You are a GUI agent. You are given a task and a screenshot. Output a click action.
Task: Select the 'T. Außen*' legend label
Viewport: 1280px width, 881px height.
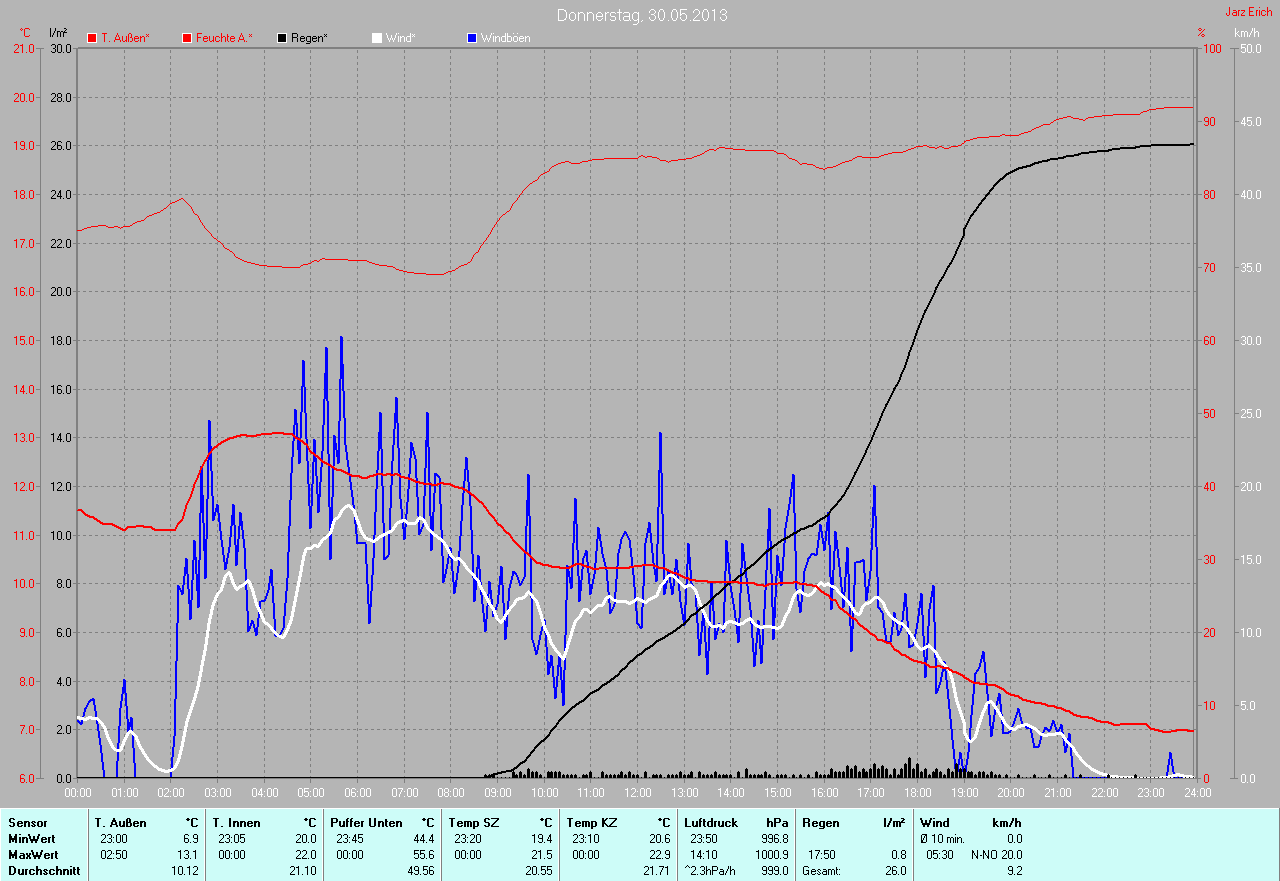pos(125,38)
